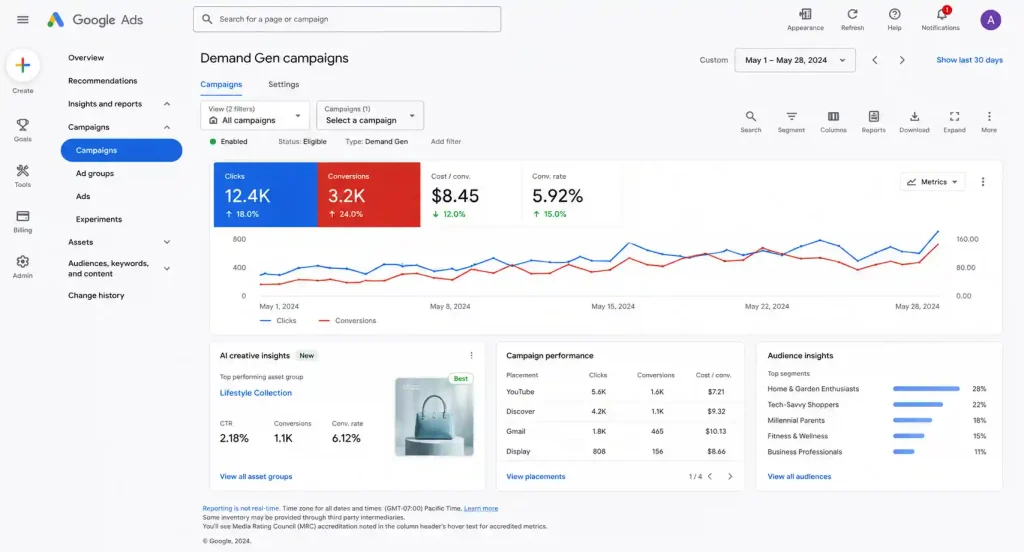Image resolution: width=1024 pixels, height=552 pixels.
Task: Open the Appearance settings icon
Action: [805, 19]
